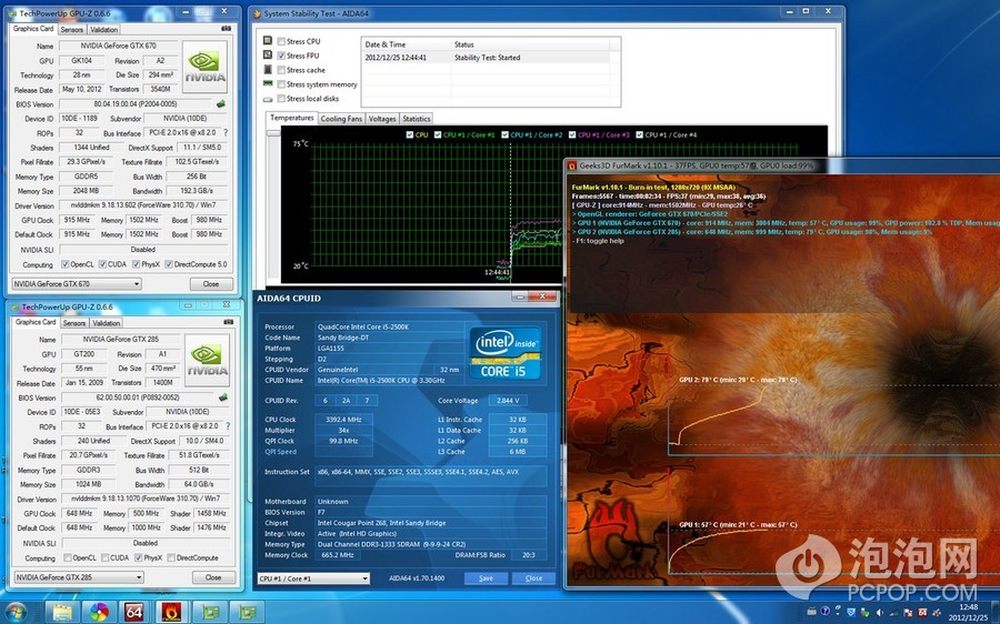Image resolution: width=1000 pixels, height=624 pixels.
Task: Click the taskbar clock showing 12:48
Action: pyautogui.click(x=967, y=613)
